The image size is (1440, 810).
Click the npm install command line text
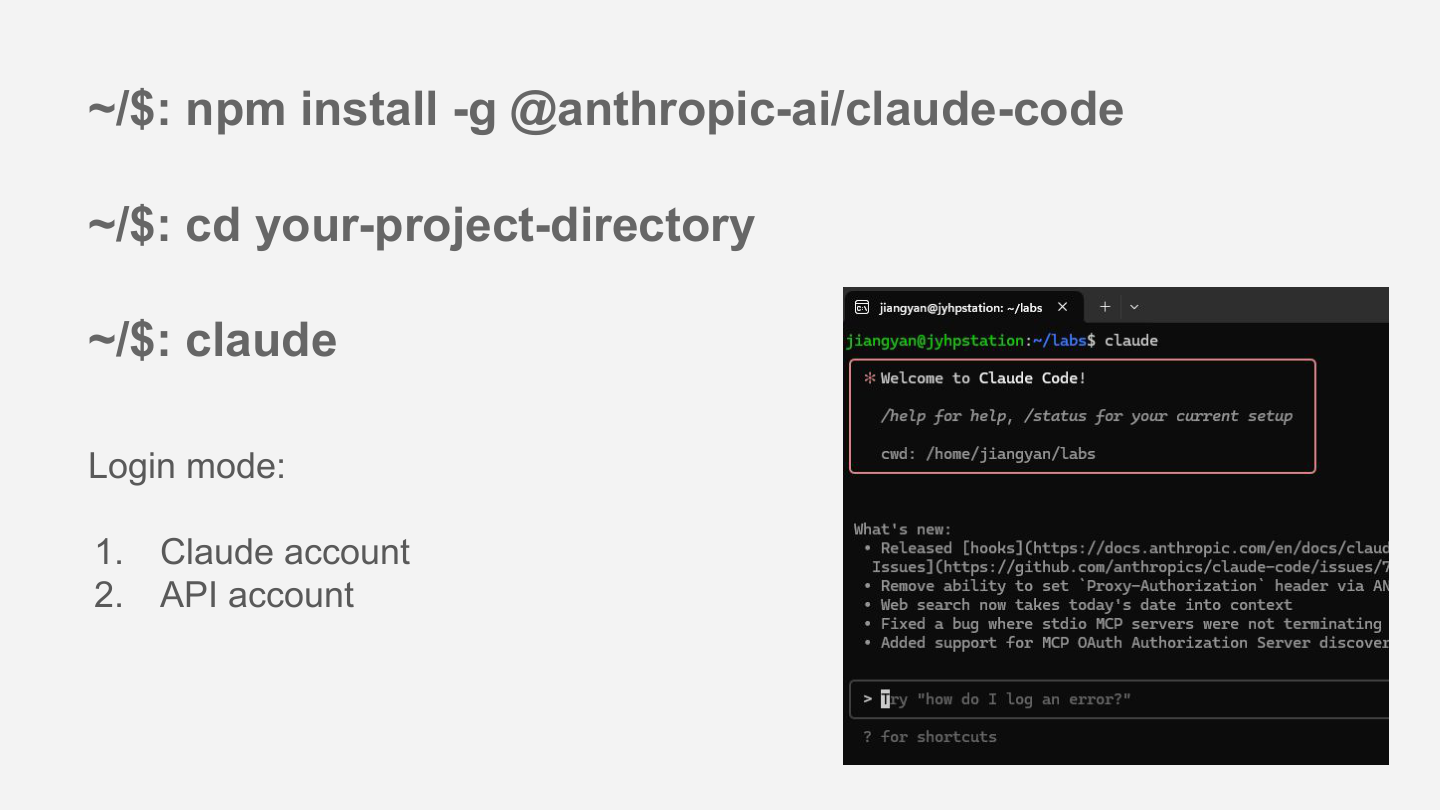(x=606, y=109)
